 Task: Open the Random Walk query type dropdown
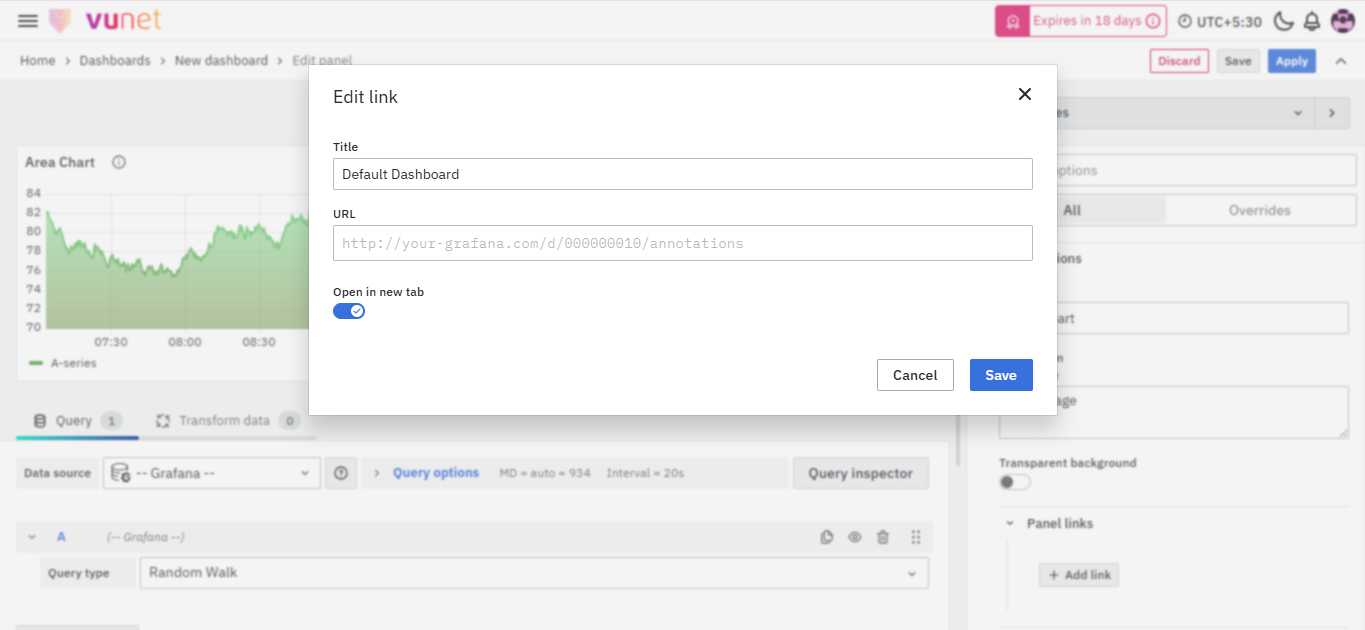pyautogui.click(x=533, y=573)
